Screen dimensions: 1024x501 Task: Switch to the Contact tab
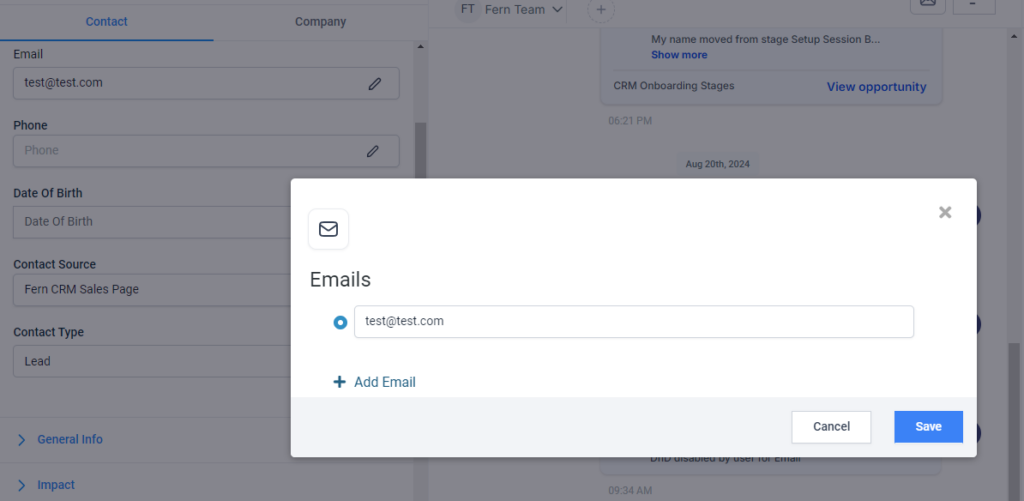[106, 22]
